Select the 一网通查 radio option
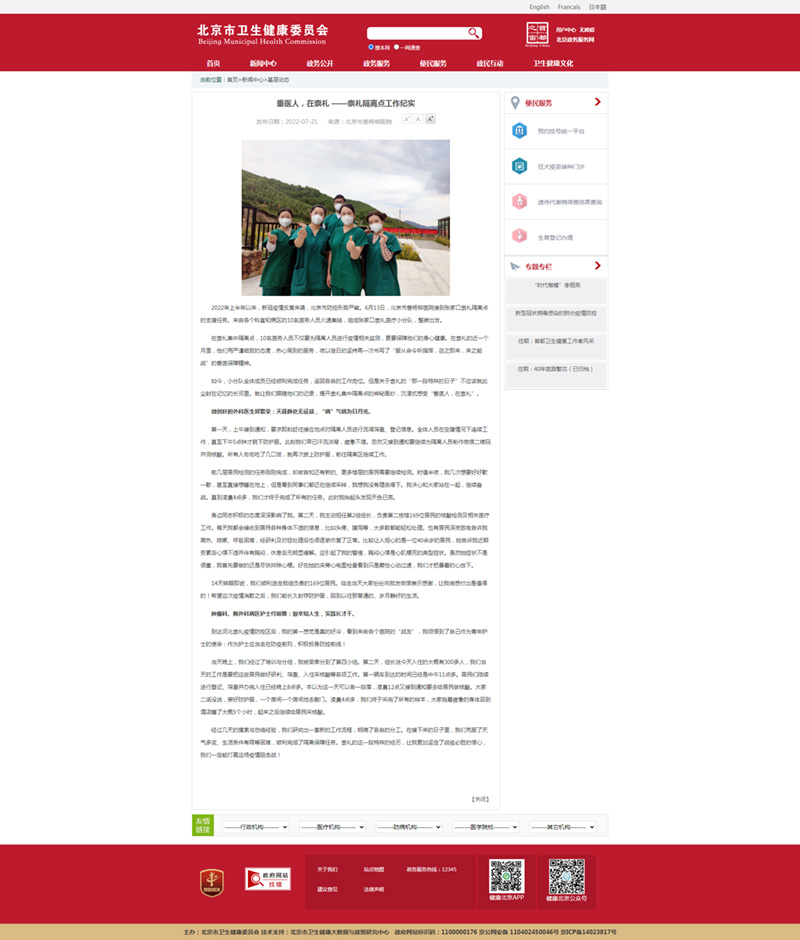Viewport: 800px width, 940px height. (396, 47)
